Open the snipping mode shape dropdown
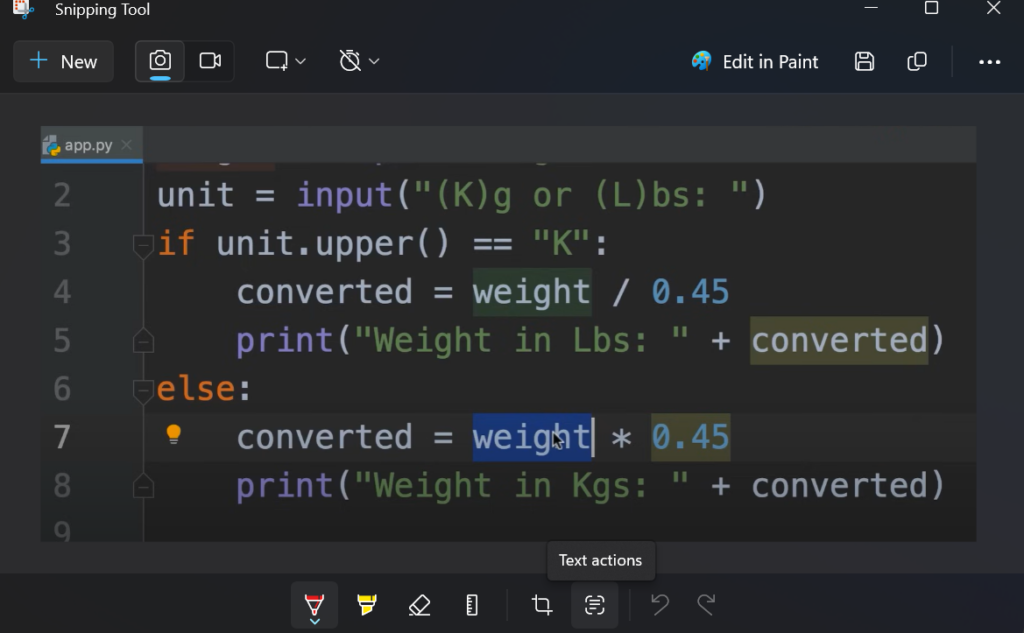Viewport: 1024px width, 633px height. (285, 61)
